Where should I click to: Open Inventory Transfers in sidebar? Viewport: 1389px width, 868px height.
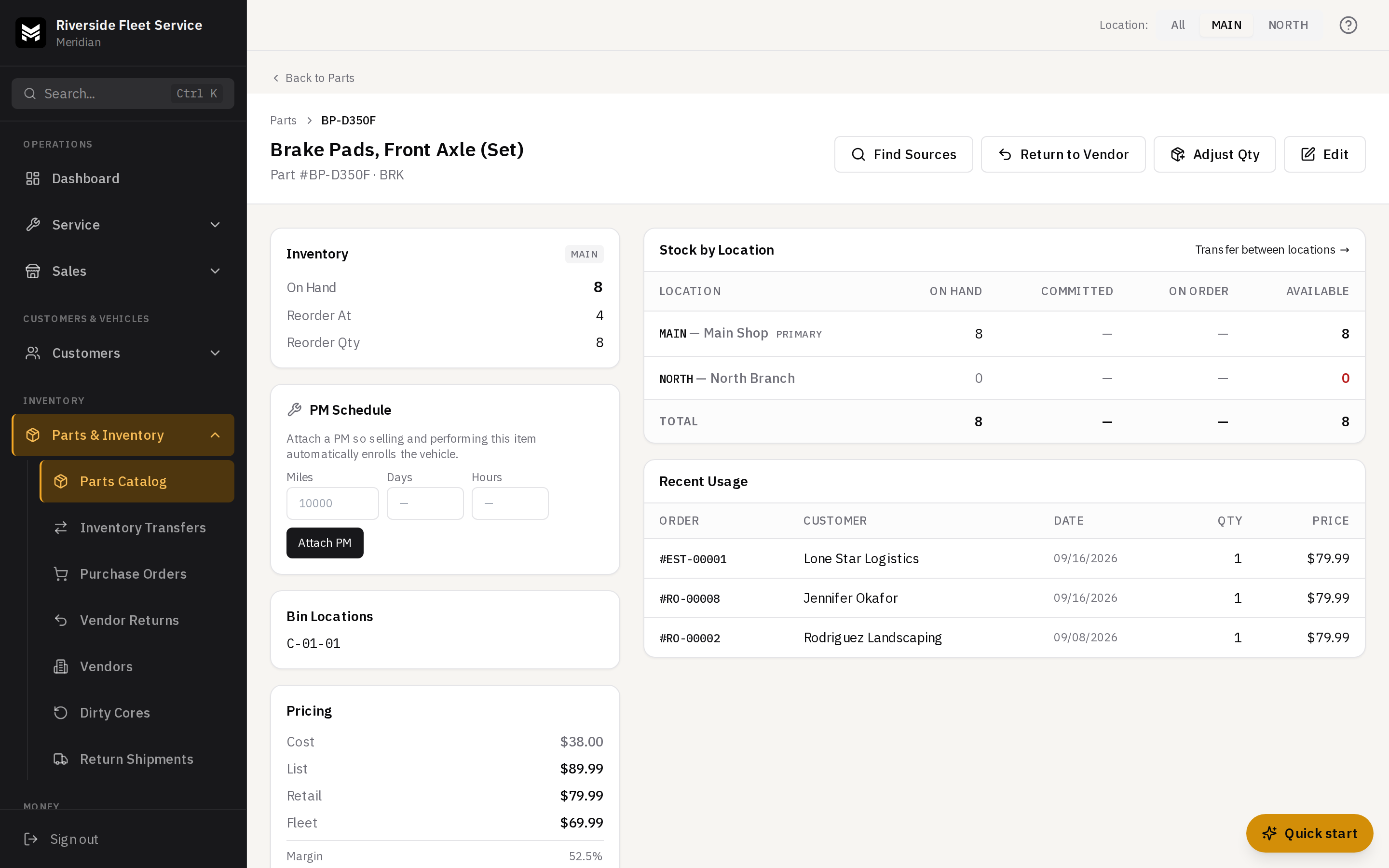click(x=136, y=528)
